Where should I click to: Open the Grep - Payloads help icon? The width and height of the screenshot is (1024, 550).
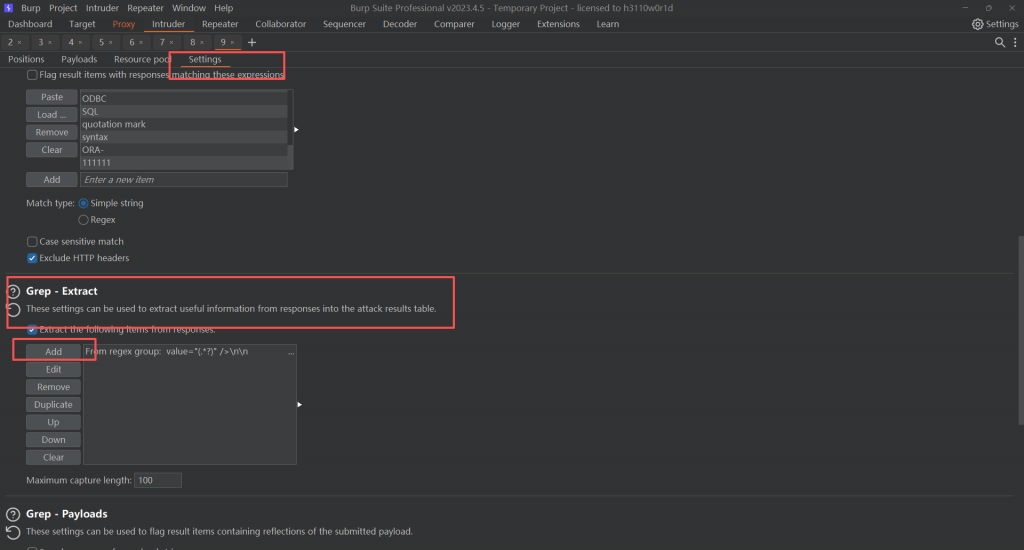[x=13, y=515]
